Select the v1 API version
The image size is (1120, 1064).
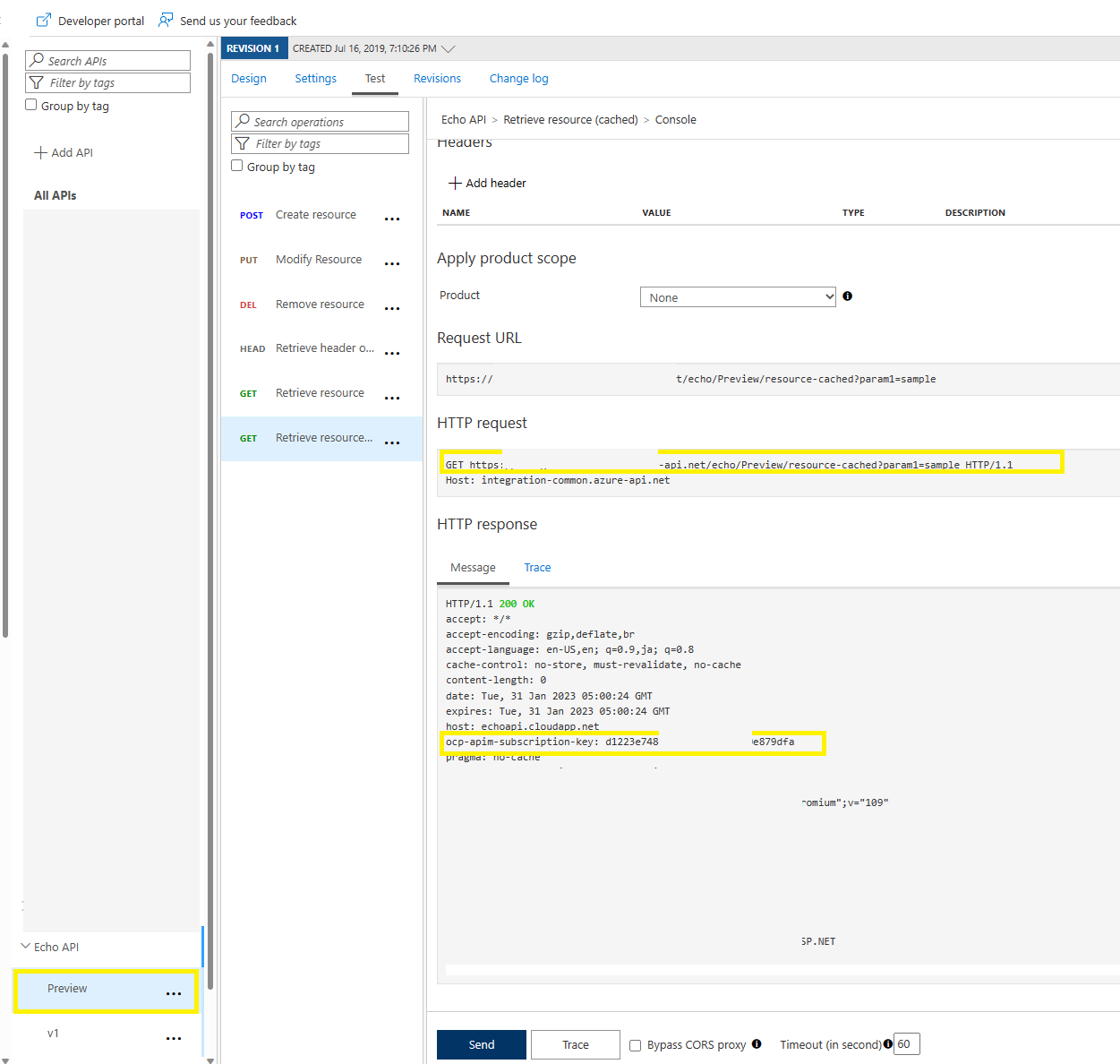pos(106,1034)
